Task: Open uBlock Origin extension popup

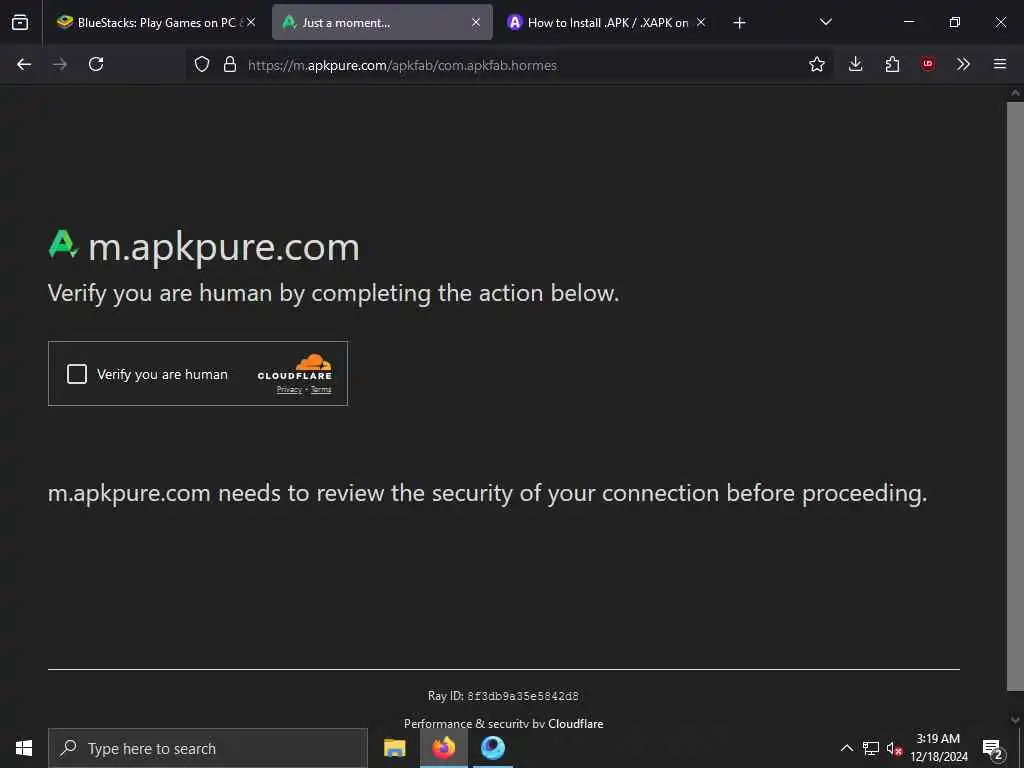Action: point(927,64)
